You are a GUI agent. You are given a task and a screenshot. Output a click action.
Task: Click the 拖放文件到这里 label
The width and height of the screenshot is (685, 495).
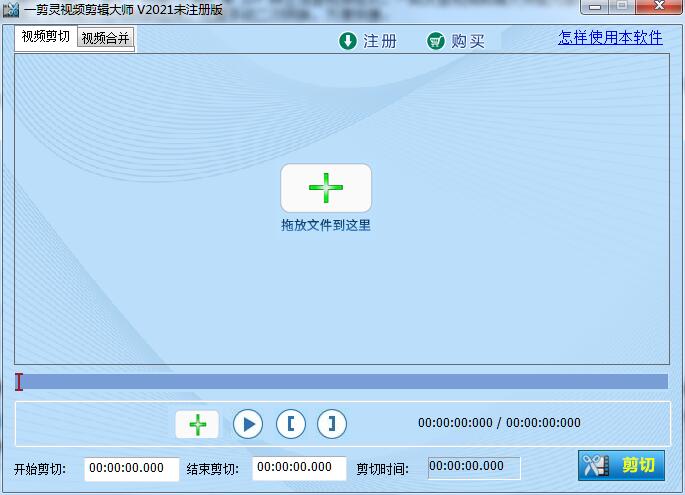326,225
